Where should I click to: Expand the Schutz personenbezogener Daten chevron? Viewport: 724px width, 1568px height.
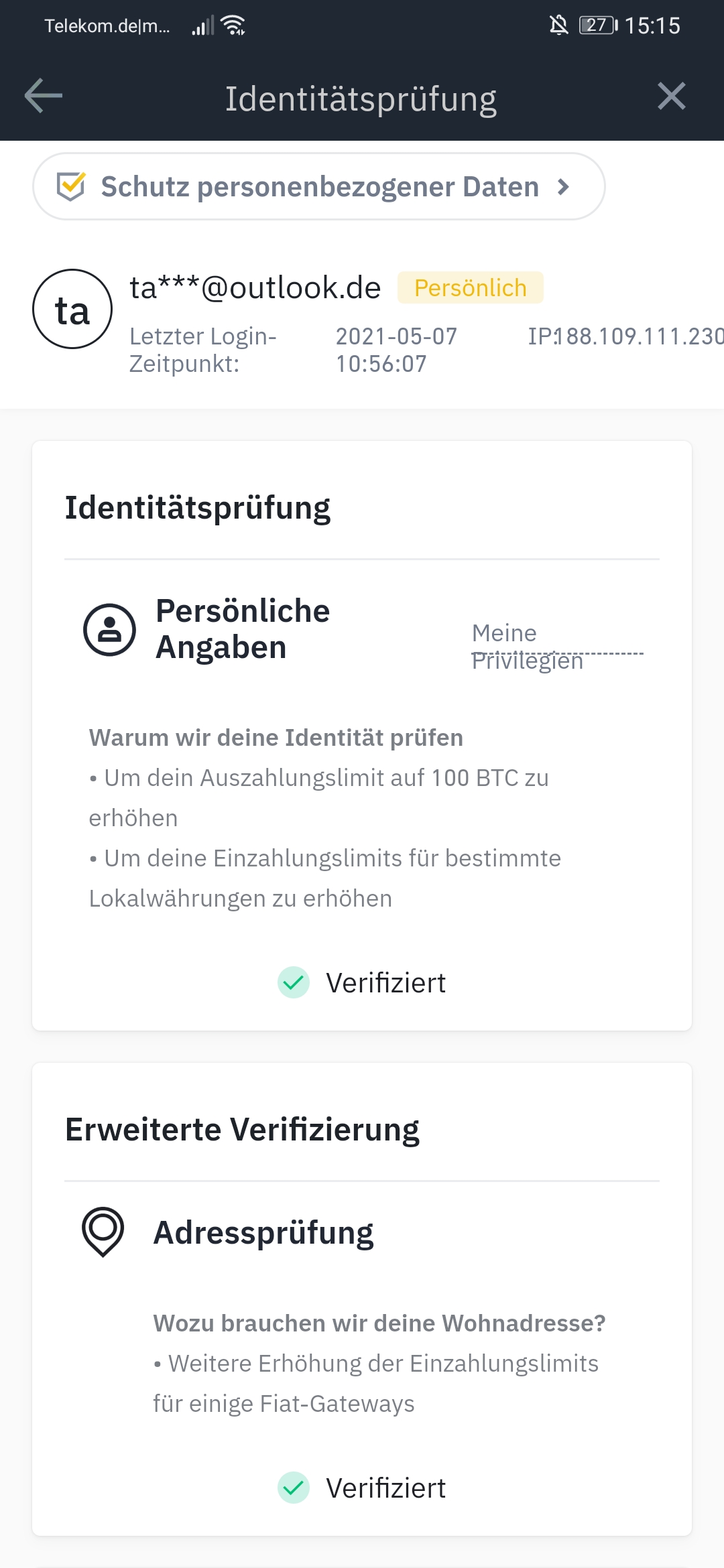tap(564, 187)
